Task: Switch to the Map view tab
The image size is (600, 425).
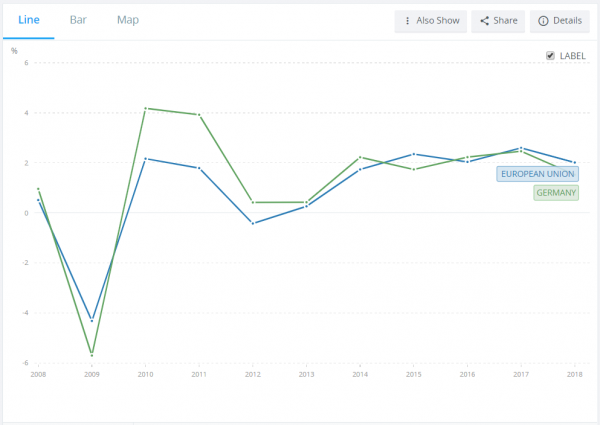Action: click(128, 20)
